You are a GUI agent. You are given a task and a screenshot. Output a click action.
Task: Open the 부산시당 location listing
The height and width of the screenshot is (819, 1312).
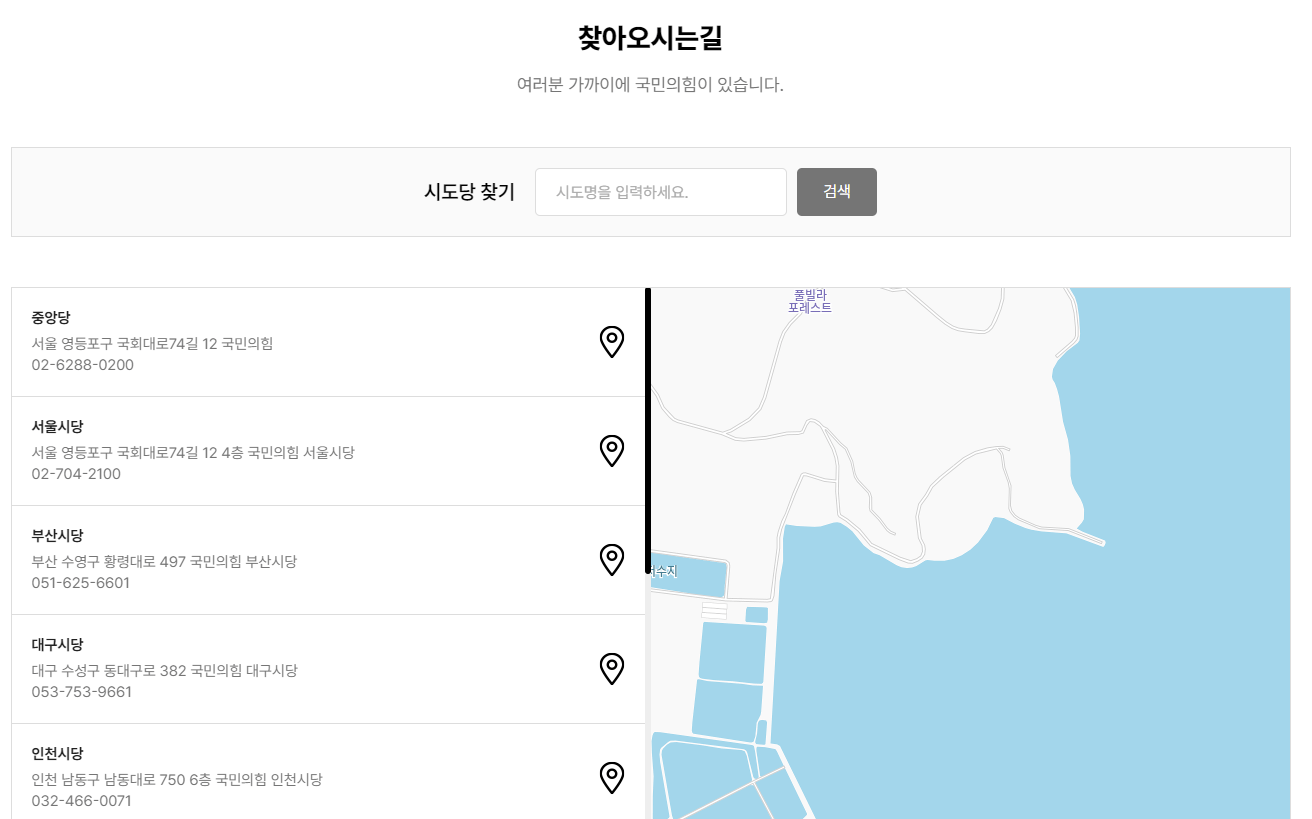coord(300,560)
